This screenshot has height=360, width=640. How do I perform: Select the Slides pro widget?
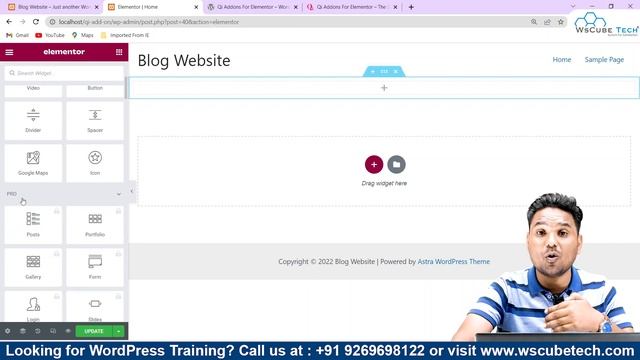pos(95,307)
